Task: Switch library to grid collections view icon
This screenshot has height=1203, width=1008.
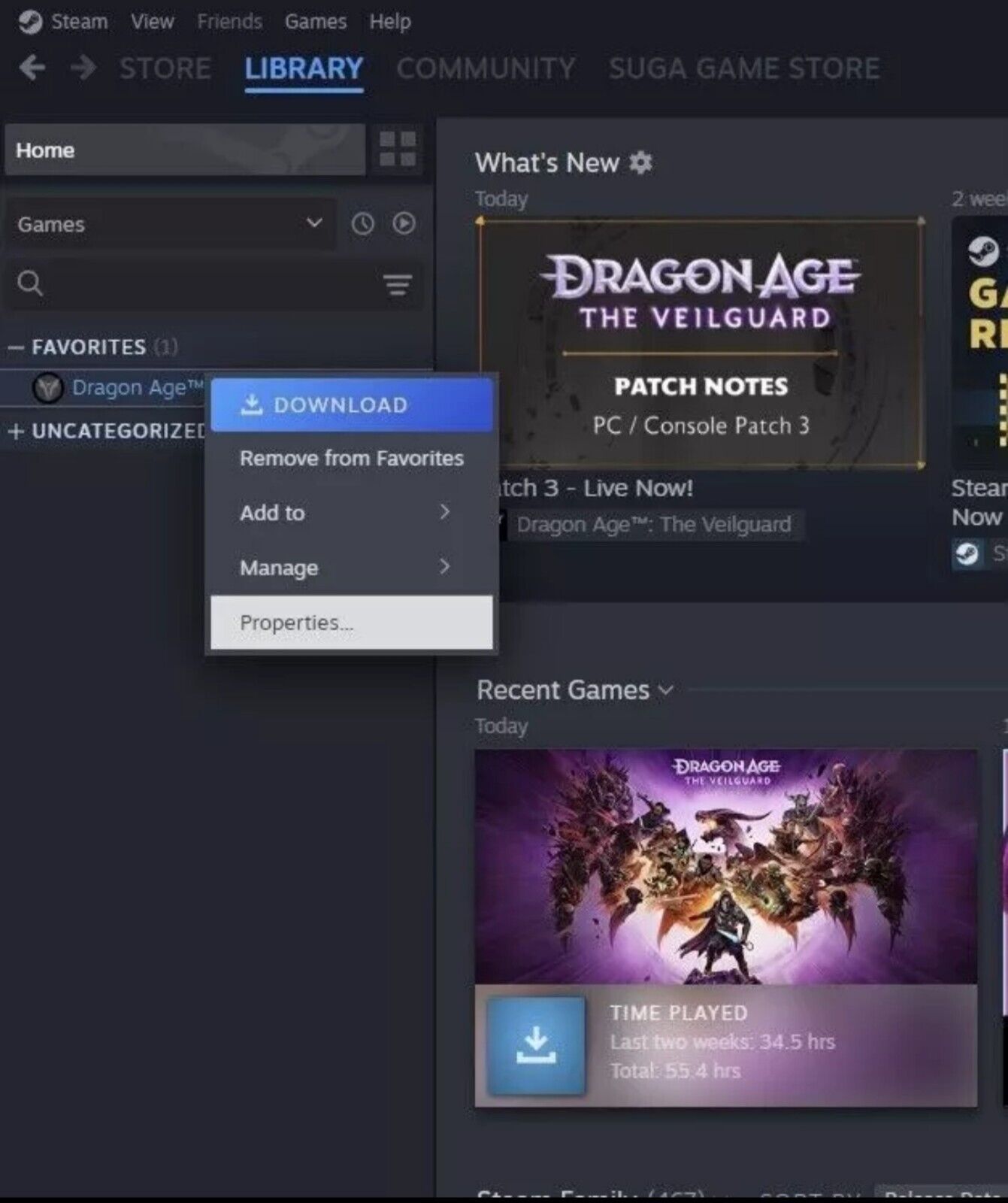Action: (398, 149)
